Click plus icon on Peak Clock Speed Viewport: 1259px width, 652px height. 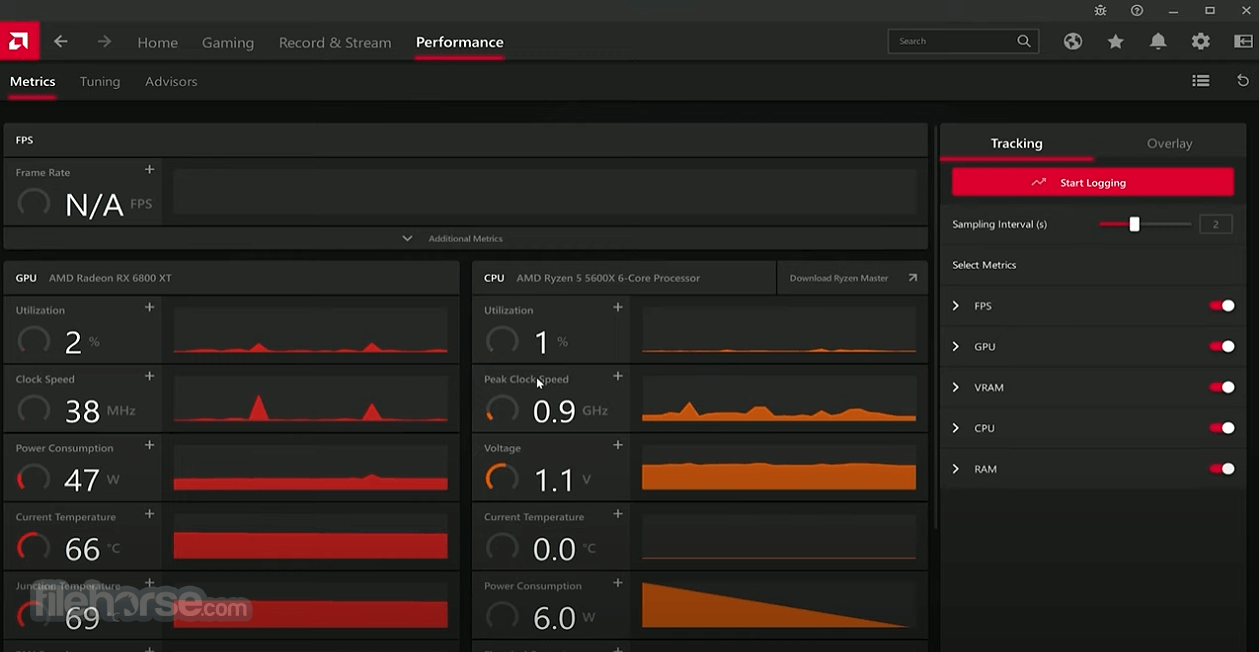pyautogui.click(x=618, y=376)
